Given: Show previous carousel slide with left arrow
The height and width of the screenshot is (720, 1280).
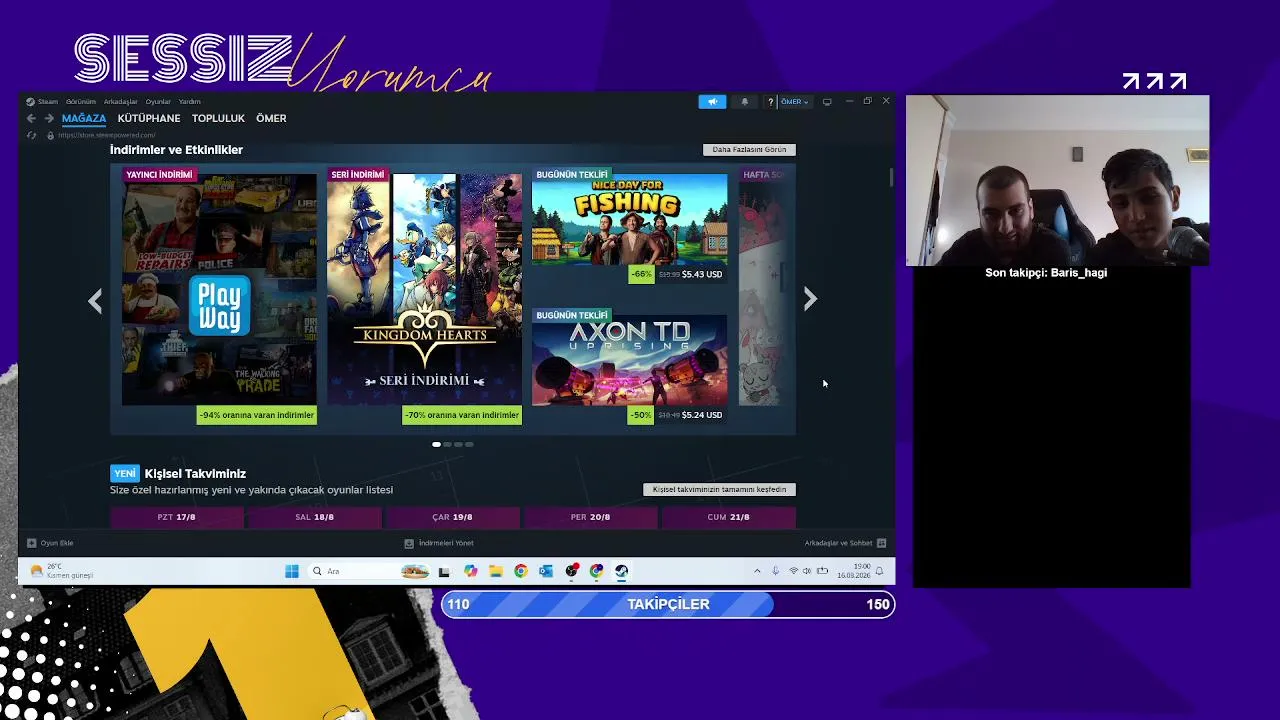Looking at the screenshot, I should point(95,300).
